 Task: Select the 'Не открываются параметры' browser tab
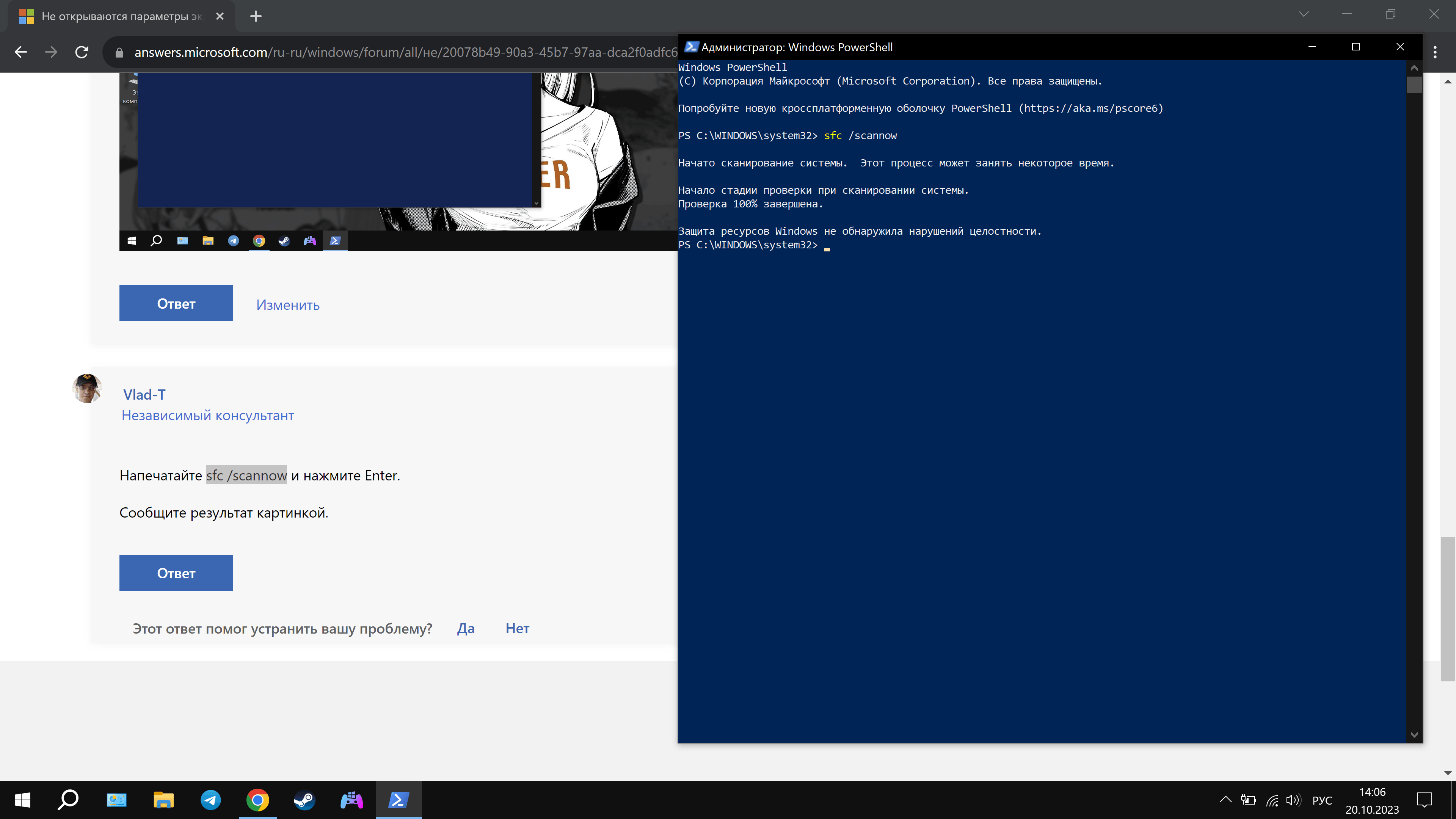(x=121, y=16)
